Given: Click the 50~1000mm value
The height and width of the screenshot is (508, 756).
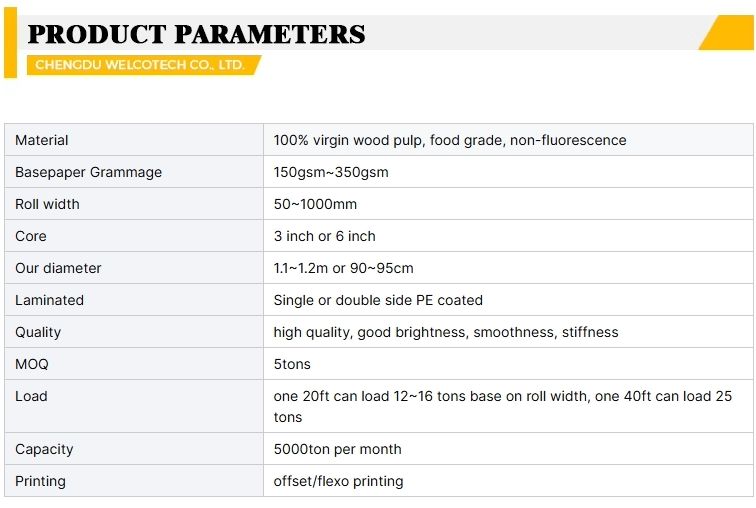Looking at the screenshot, I should 315,204.
